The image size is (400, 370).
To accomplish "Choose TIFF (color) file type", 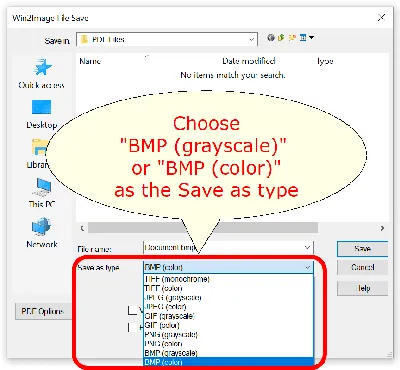I will tap(228, 288).
